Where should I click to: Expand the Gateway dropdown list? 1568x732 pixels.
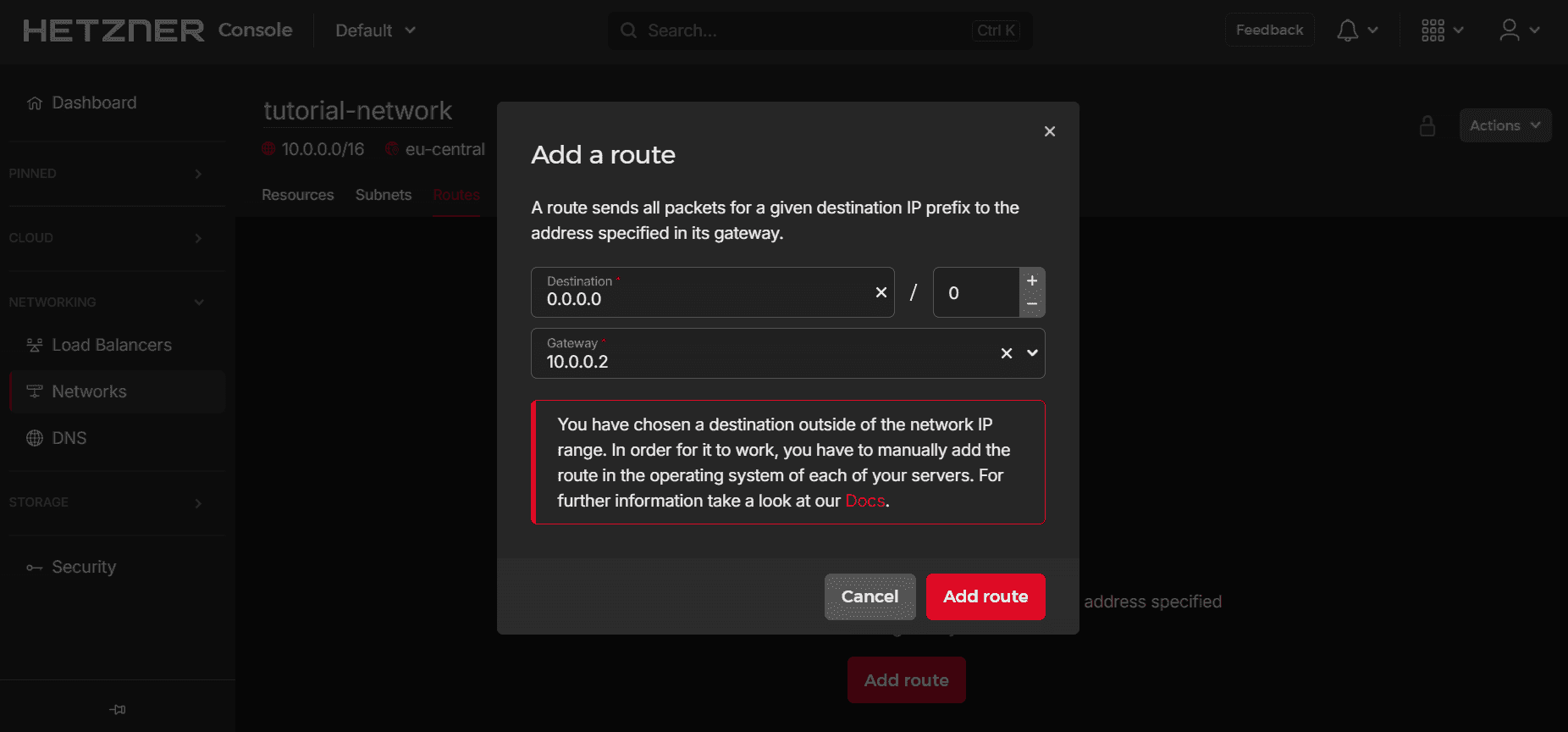[1032, 353]
